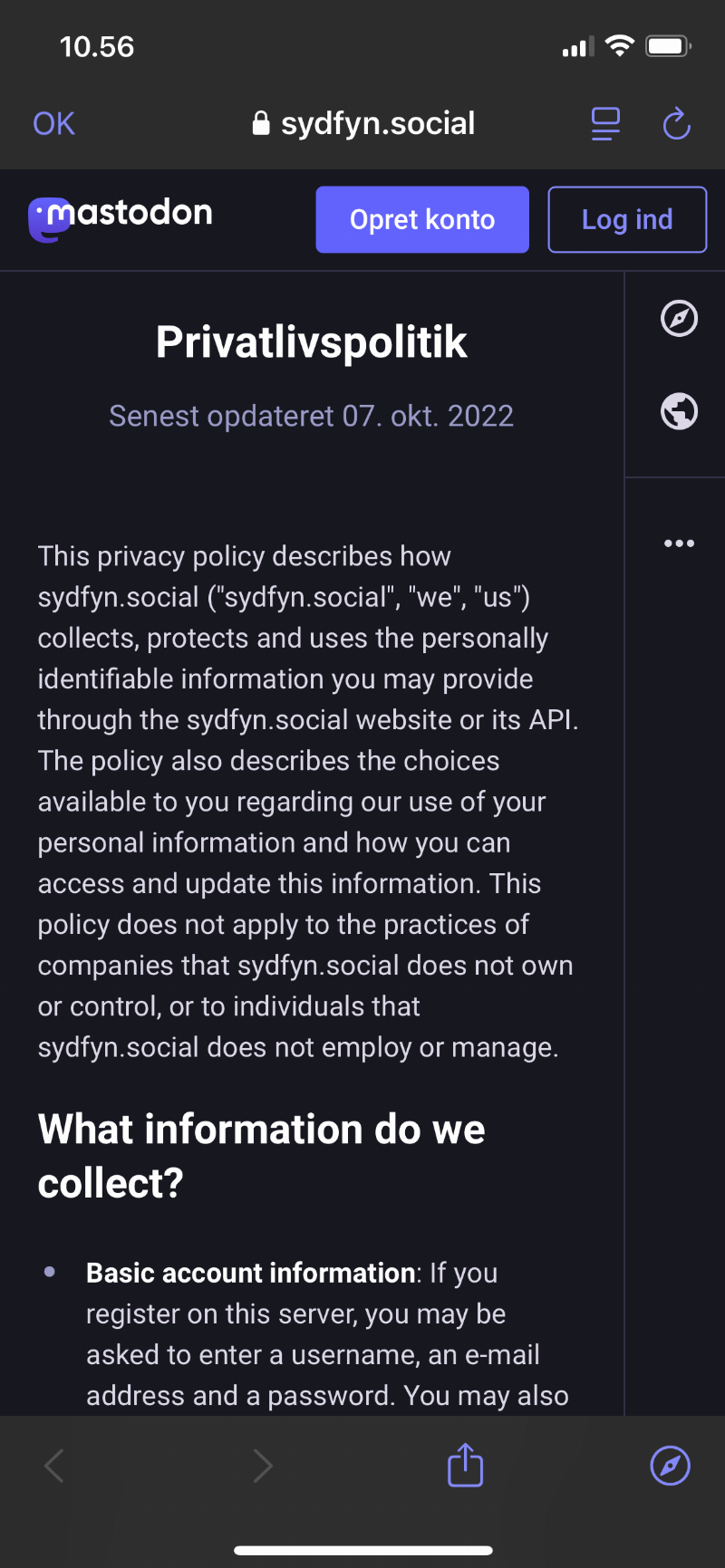Click the Mastodon logo
Viewport: 725px width, 1568px height.
click(x=121, y=218)
